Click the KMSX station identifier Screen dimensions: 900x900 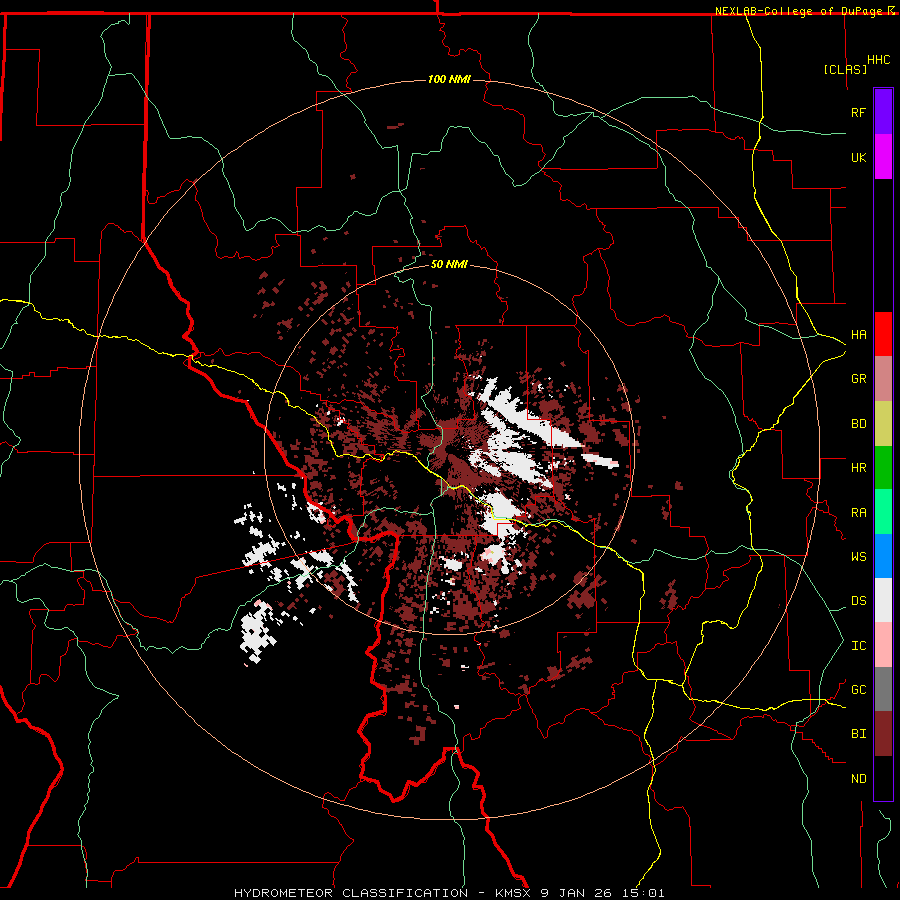click(x=513, y=893)
